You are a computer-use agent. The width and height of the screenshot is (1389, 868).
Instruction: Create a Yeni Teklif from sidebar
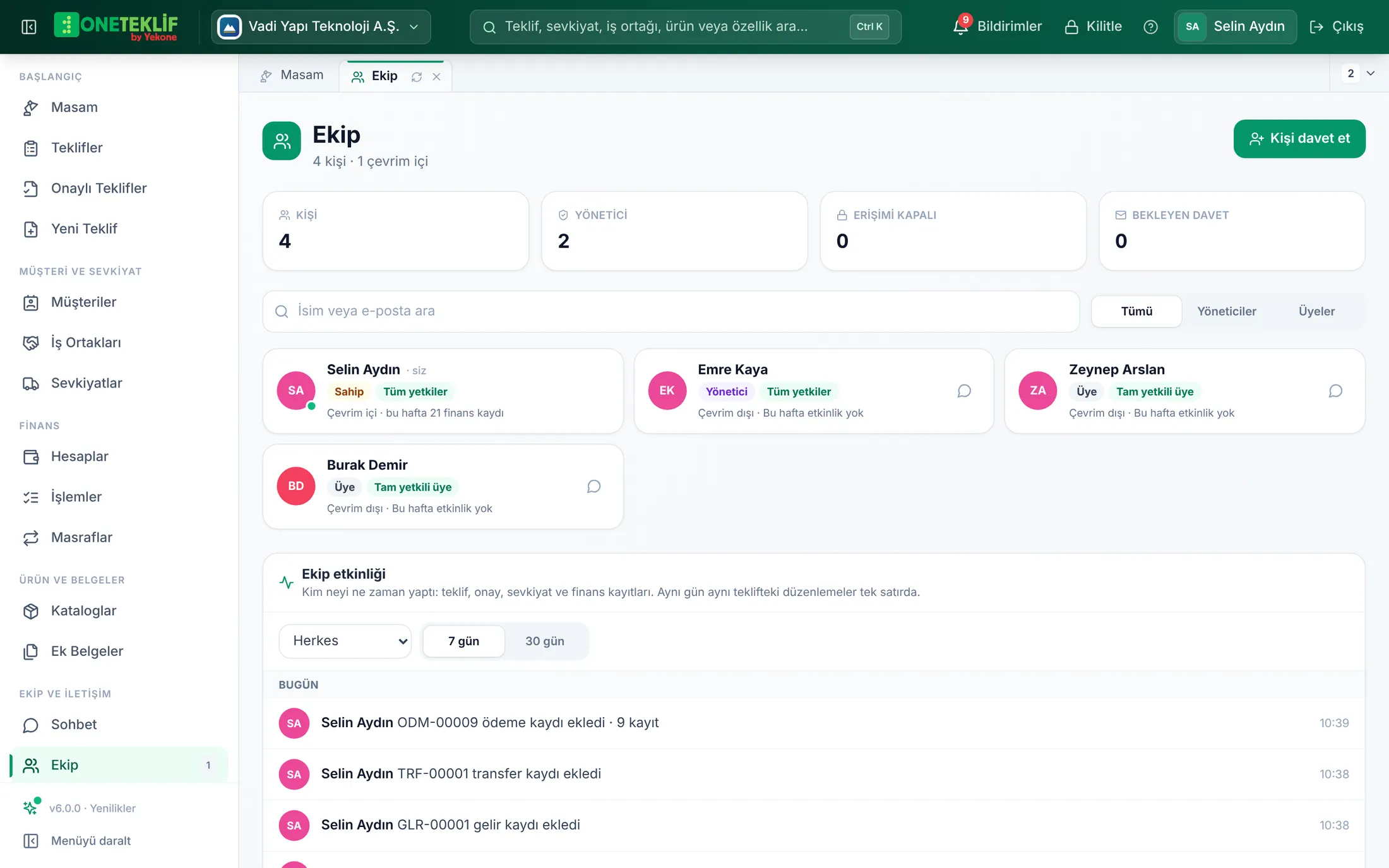pos(119,229)
